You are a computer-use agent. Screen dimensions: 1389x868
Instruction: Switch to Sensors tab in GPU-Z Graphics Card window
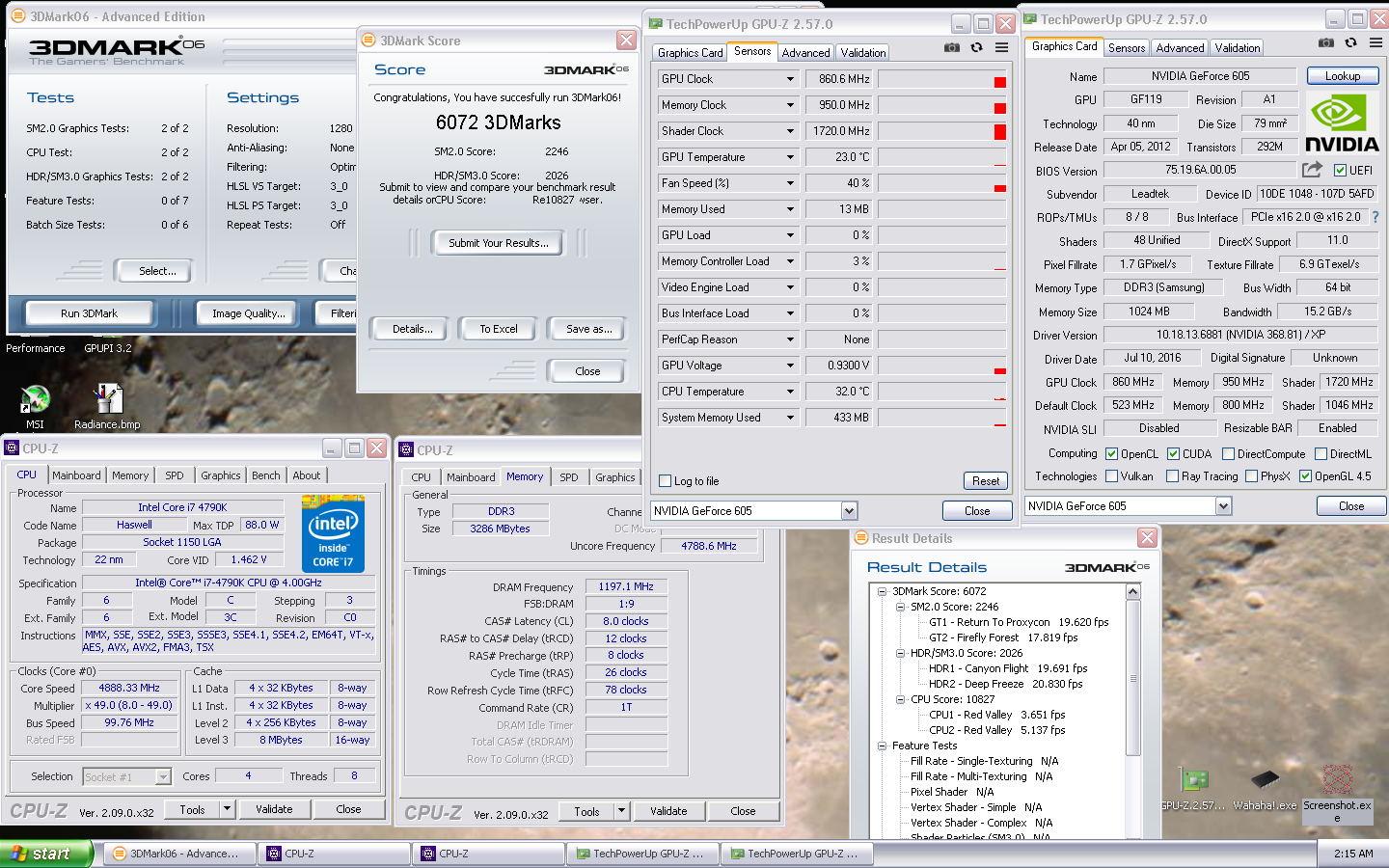pyautogui.click(x=1127, y=48)
